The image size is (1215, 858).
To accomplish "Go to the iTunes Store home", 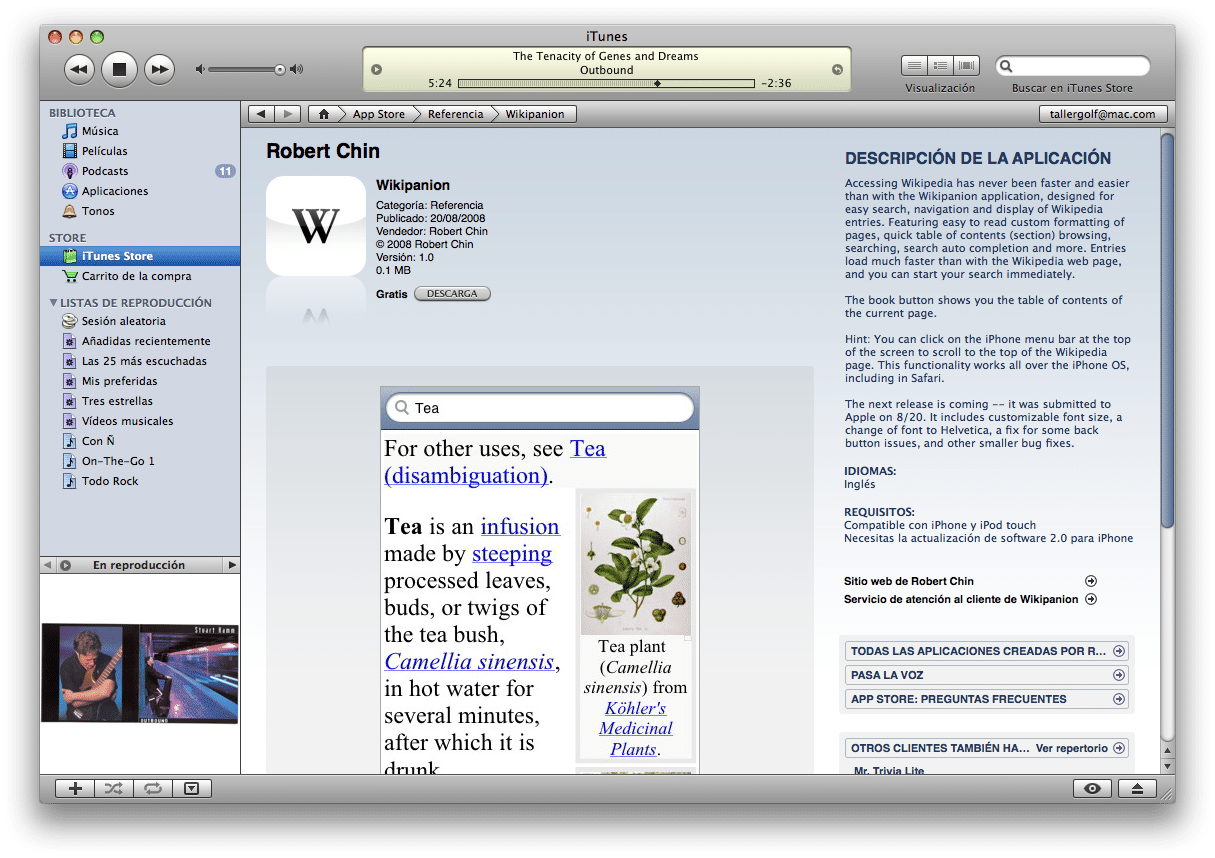I will coord(324,114).
